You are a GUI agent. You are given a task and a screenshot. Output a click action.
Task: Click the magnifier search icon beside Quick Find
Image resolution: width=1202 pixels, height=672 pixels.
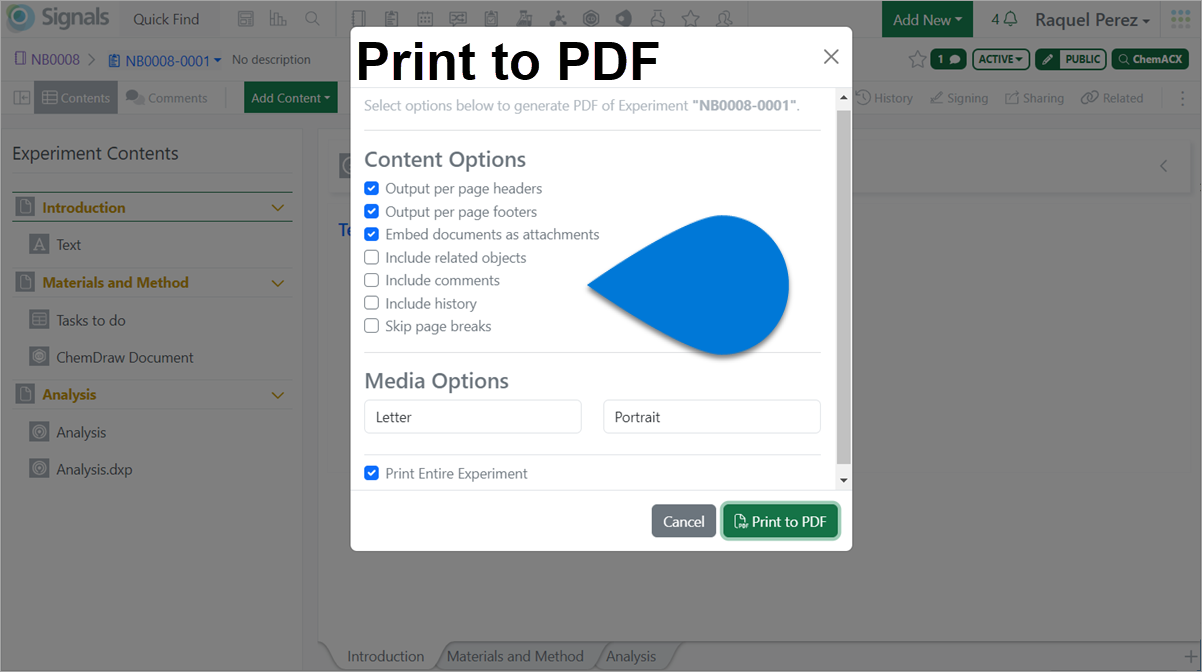coord(312,19)
